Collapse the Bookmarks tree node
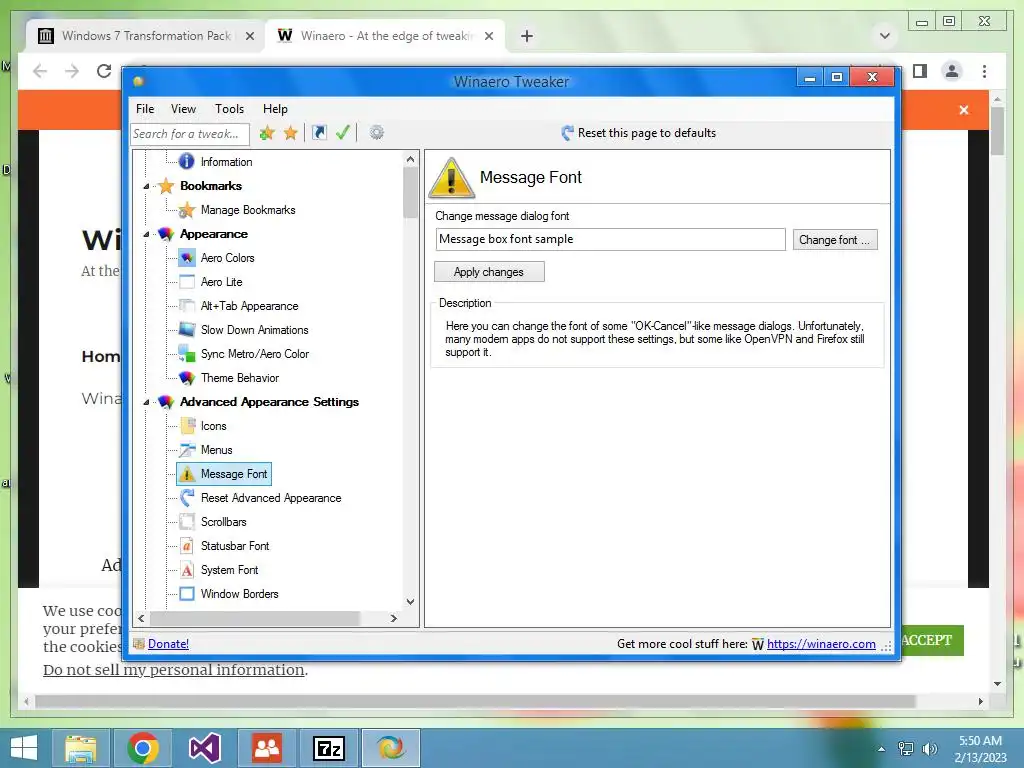 pyautogui.click(x=146, y=186)
